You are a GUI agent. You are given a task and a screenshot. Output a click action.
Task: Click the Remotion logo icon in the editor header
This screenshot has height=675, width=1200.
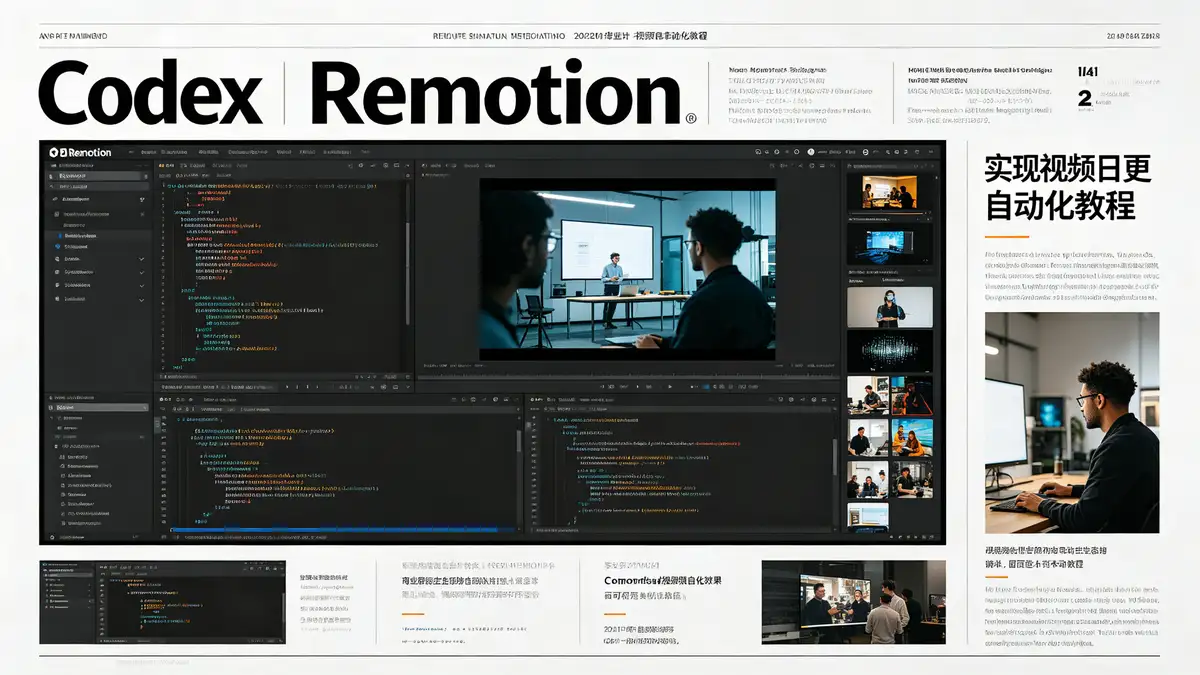(x=55, y=152)
